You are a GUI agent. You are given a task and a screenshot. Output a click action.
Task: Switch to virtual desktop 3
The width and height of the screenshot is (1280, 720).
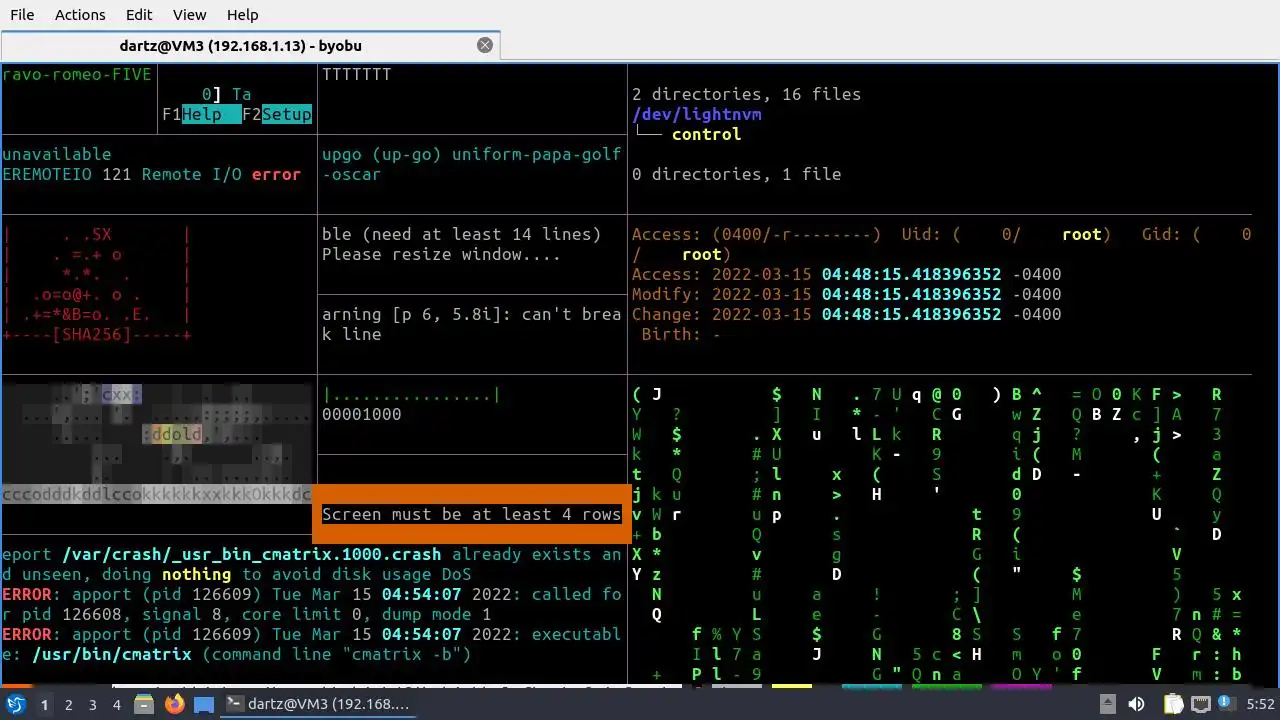92,704
